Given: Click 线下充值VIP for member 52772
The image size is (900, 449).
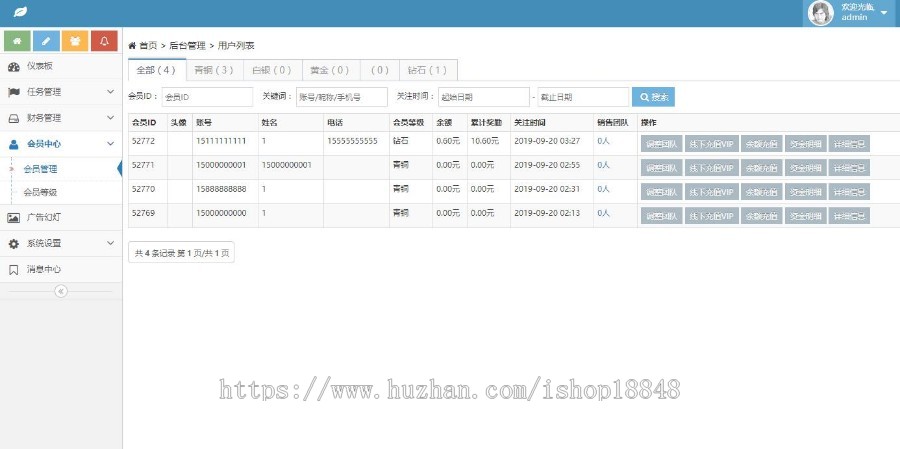Looking at the screenshot, I should 711,143.
